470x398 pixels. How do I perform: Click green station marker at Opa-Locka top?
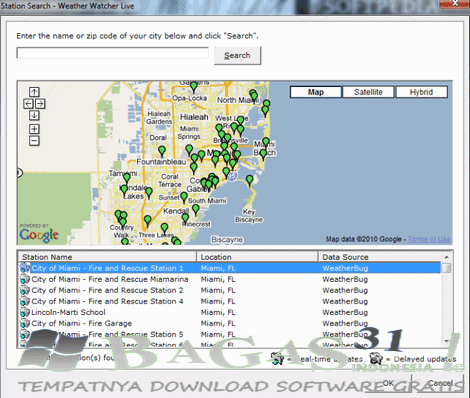pyautogui.click(x=194, y=87)
